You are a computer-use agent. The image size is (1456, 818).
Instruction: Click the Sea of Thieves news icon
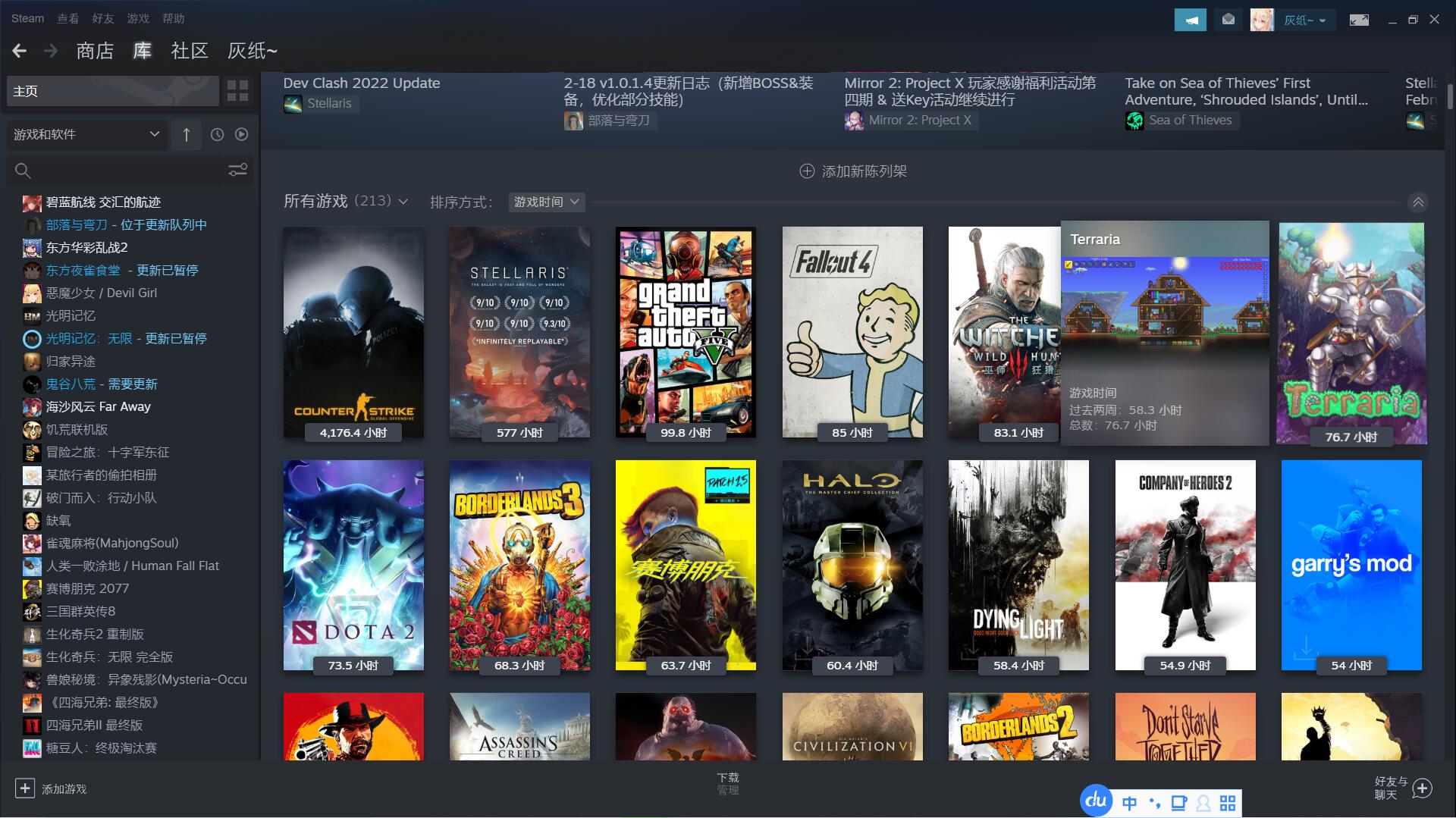tap(1134, 121)
